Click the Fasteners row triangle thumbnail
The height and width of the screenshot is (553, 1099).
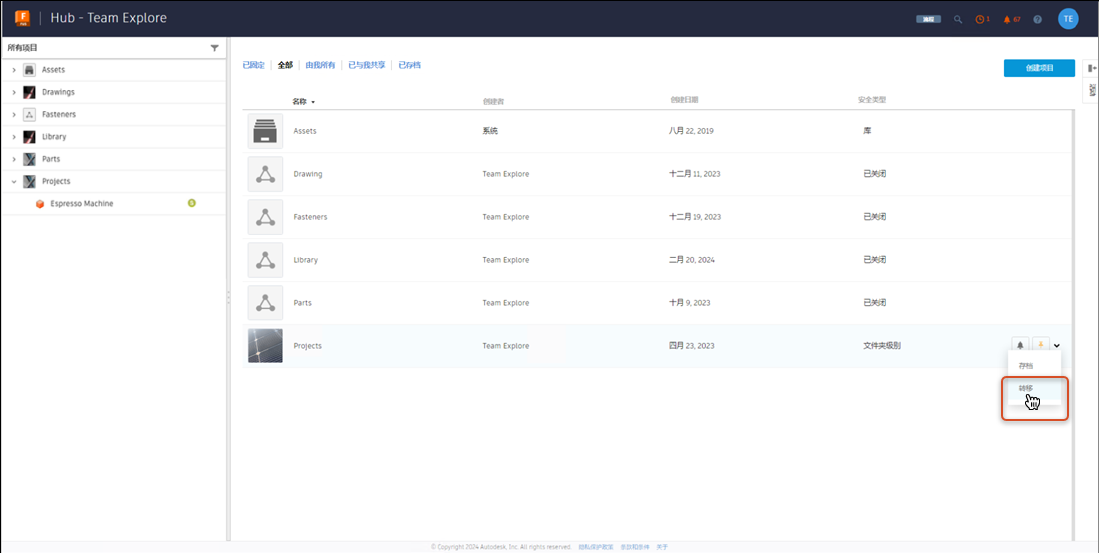pos(265,217)
